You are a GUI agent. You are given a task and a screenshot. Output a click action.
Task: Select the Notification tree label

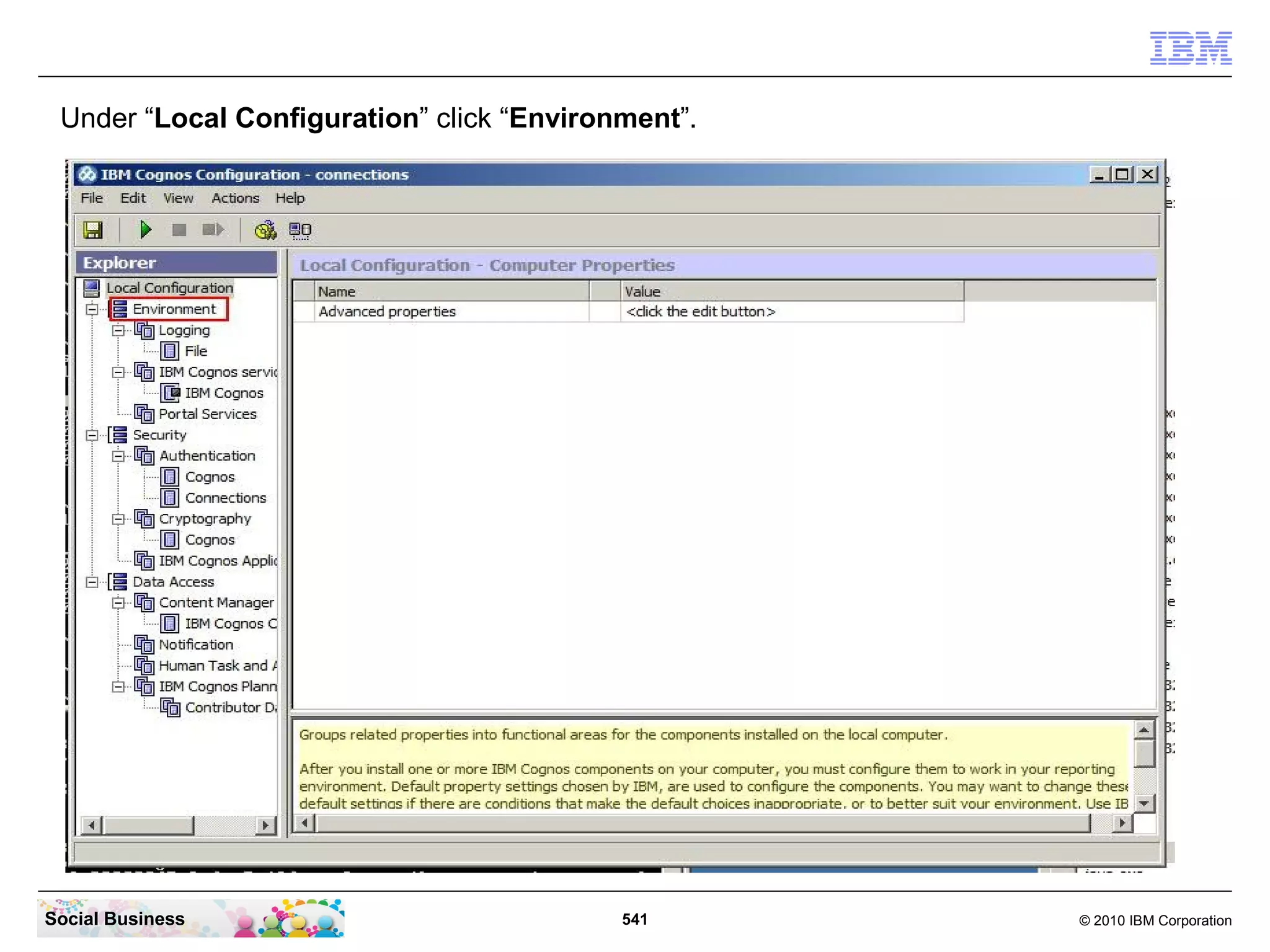(x=196, y=645)
